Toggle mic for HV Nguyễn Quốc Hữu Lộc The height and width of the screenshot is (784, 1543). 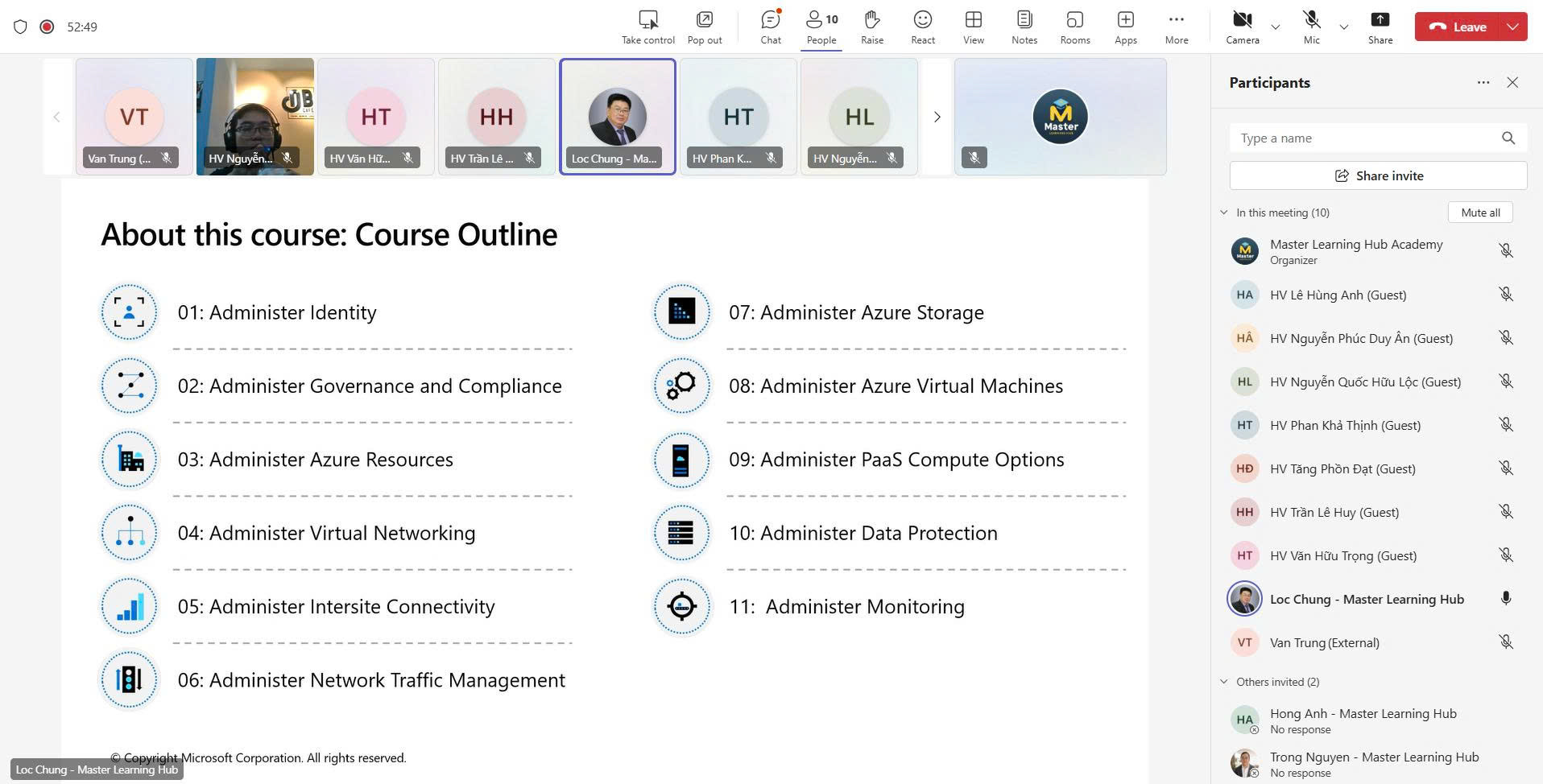[1506, 382]
